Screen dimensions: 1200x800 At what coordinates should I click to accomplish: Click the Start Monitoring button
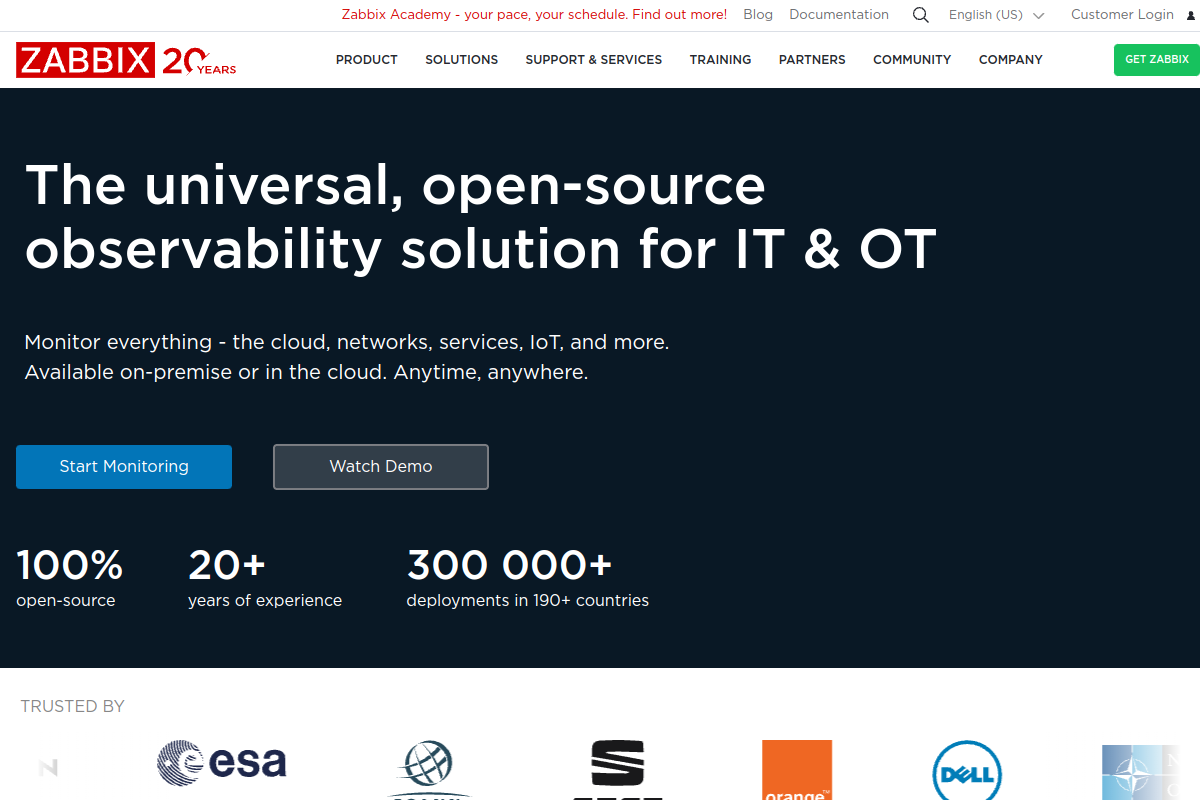click(x=123, y=466)
